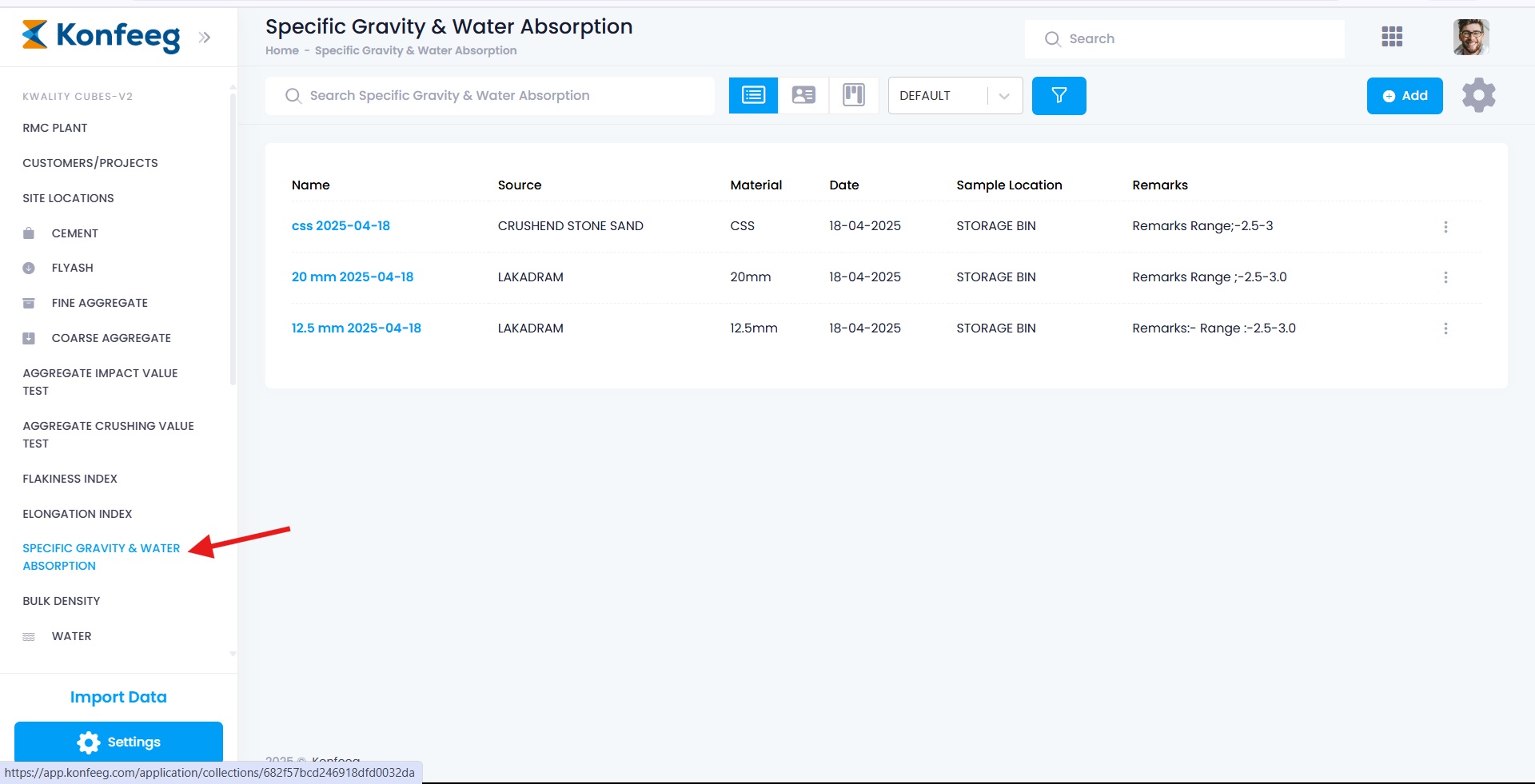Screen dimensions: 1535x784
Task: Switch to list view layout
Action: 753,96
